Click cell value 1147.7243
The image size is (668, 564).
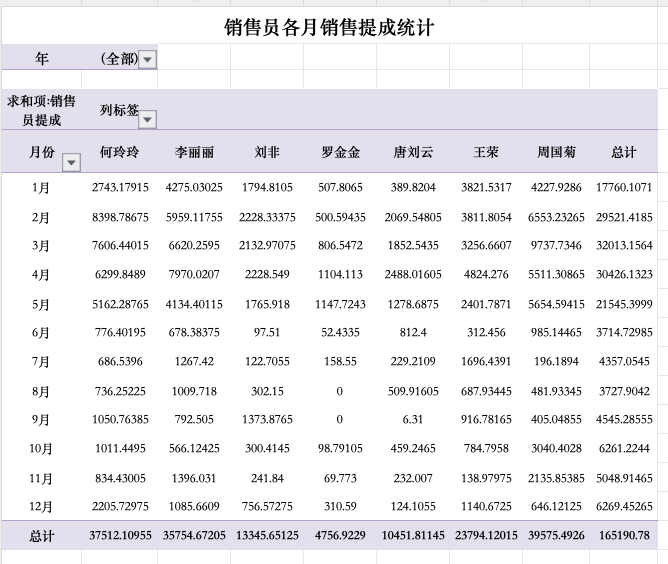click(340, 305)
